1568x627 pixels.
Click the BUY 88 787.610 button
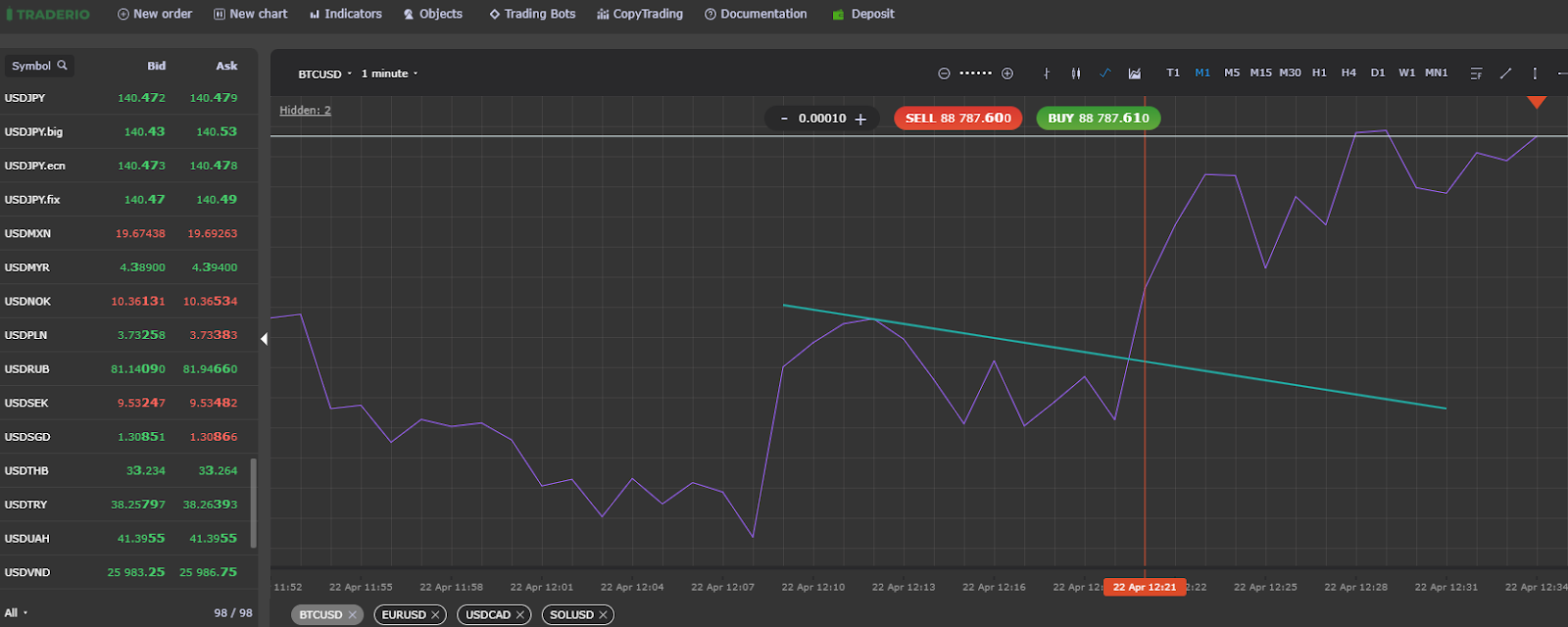point(1098,119)
